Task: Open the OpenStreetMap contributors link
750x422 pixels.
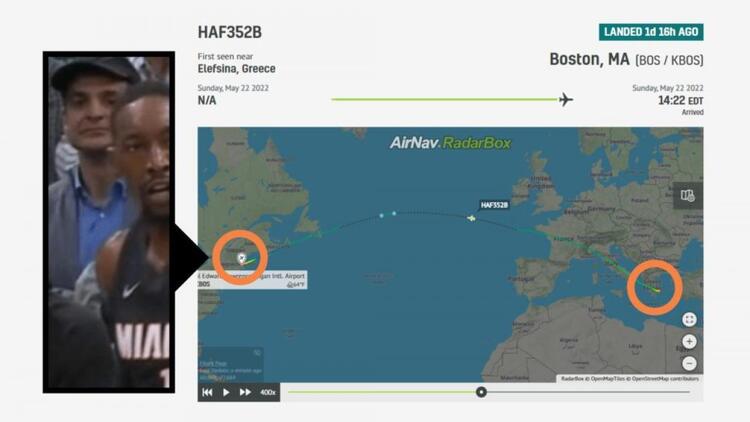Action: [665, 378]
